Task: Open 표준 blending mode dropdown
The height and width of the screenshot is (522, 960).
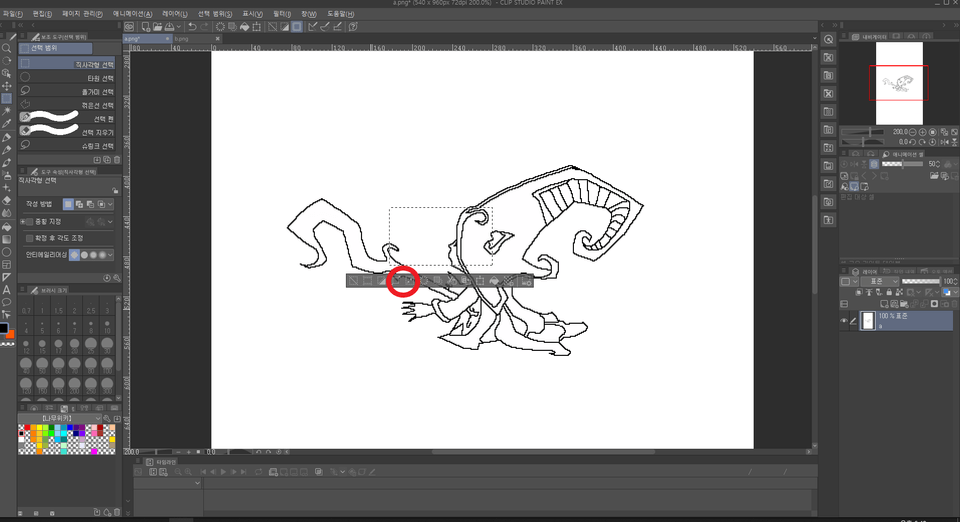Action: [x=880, y=282]
